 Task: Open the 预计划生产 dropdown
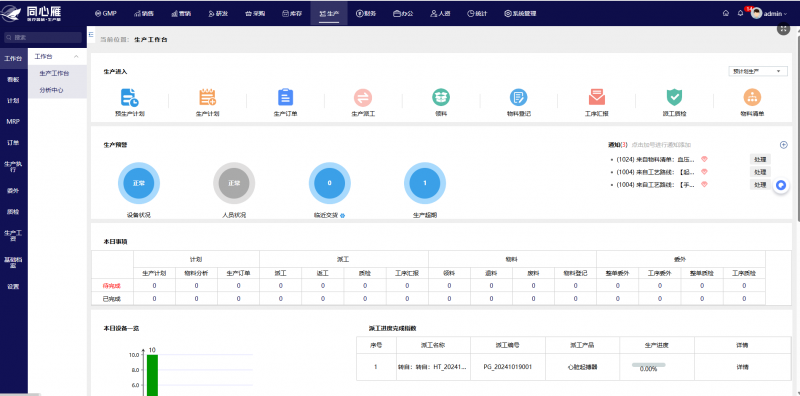point(757,71)
